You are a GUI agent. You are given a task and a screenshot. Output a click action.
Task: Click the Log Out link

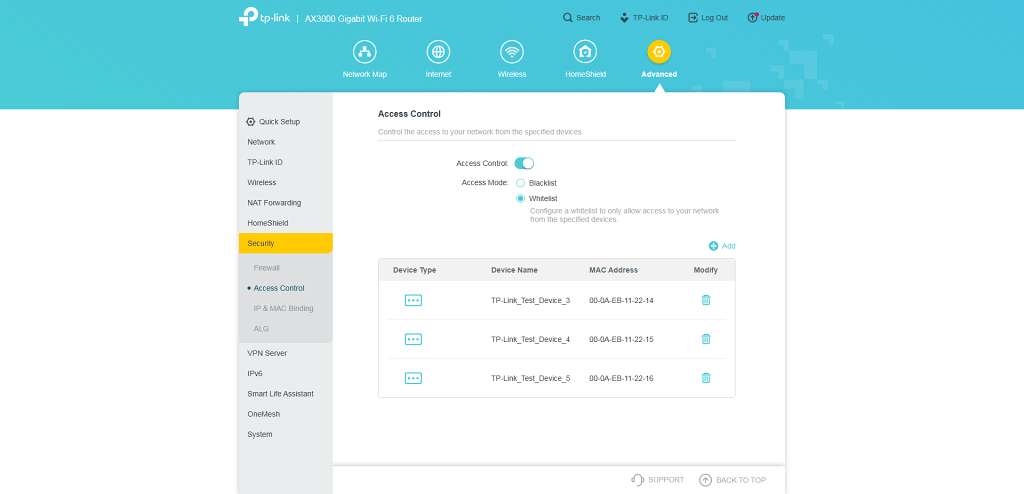[x=708, y=18]
